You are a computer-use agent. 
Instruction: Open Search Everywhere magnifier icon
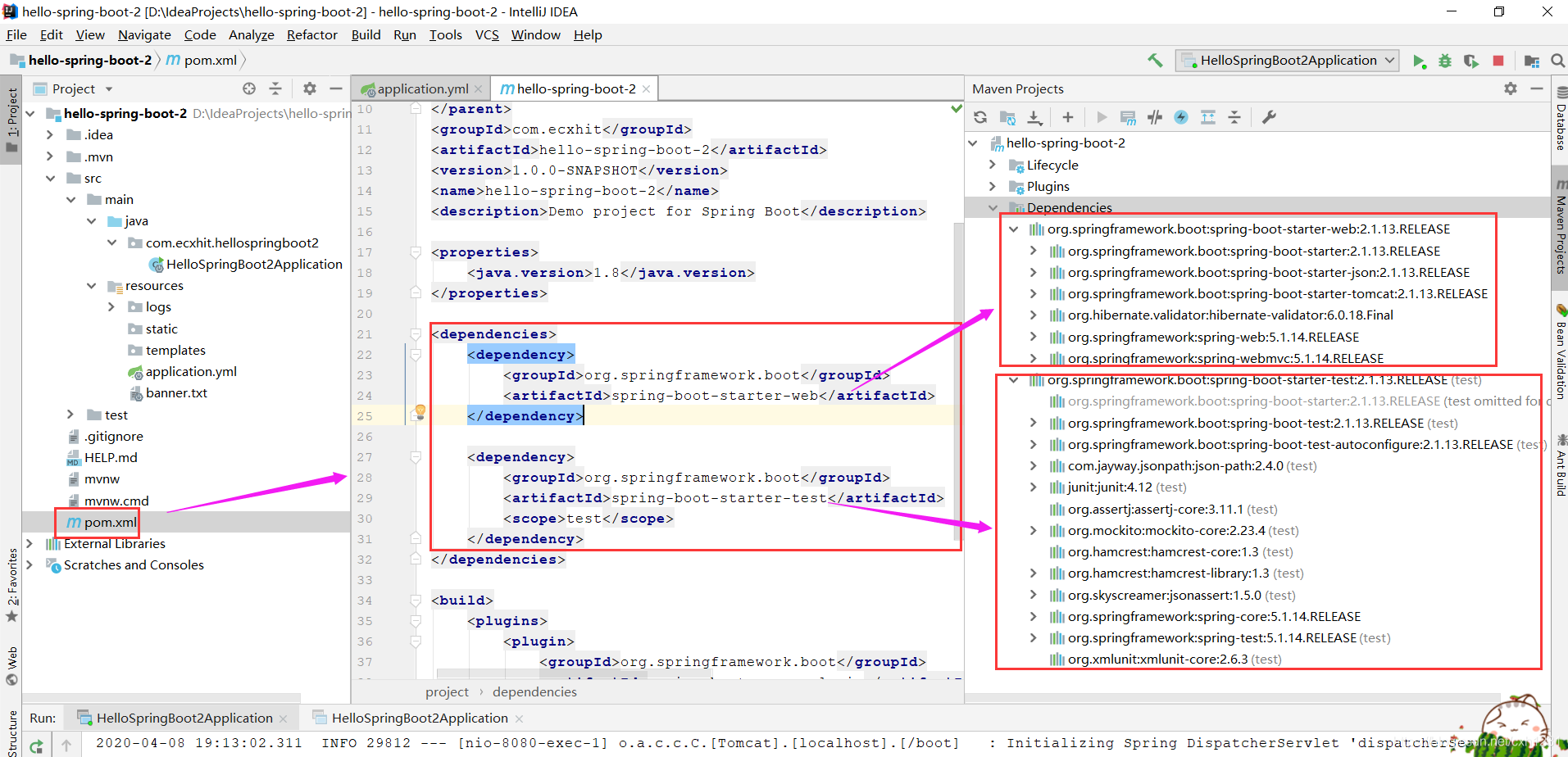[1558, 61]
